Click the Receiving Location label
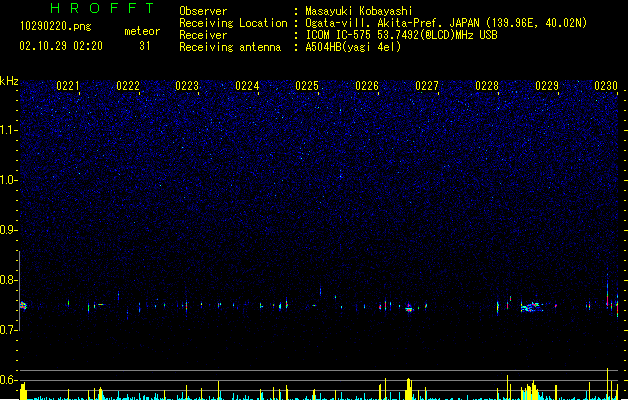 (233, 23)
